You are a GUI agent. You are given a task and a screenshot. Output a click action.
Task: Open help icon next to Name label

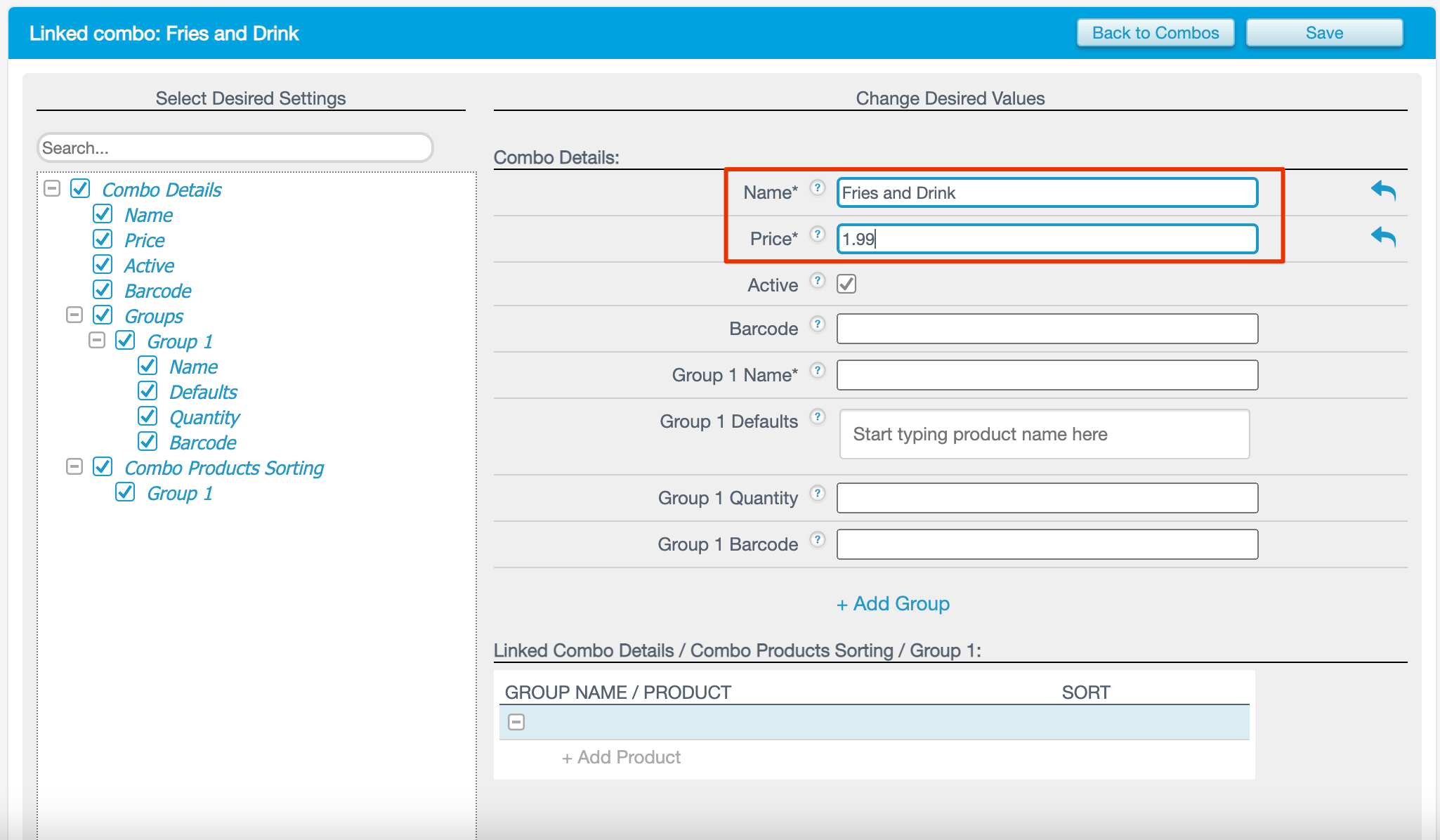click(x=817, y=188)
